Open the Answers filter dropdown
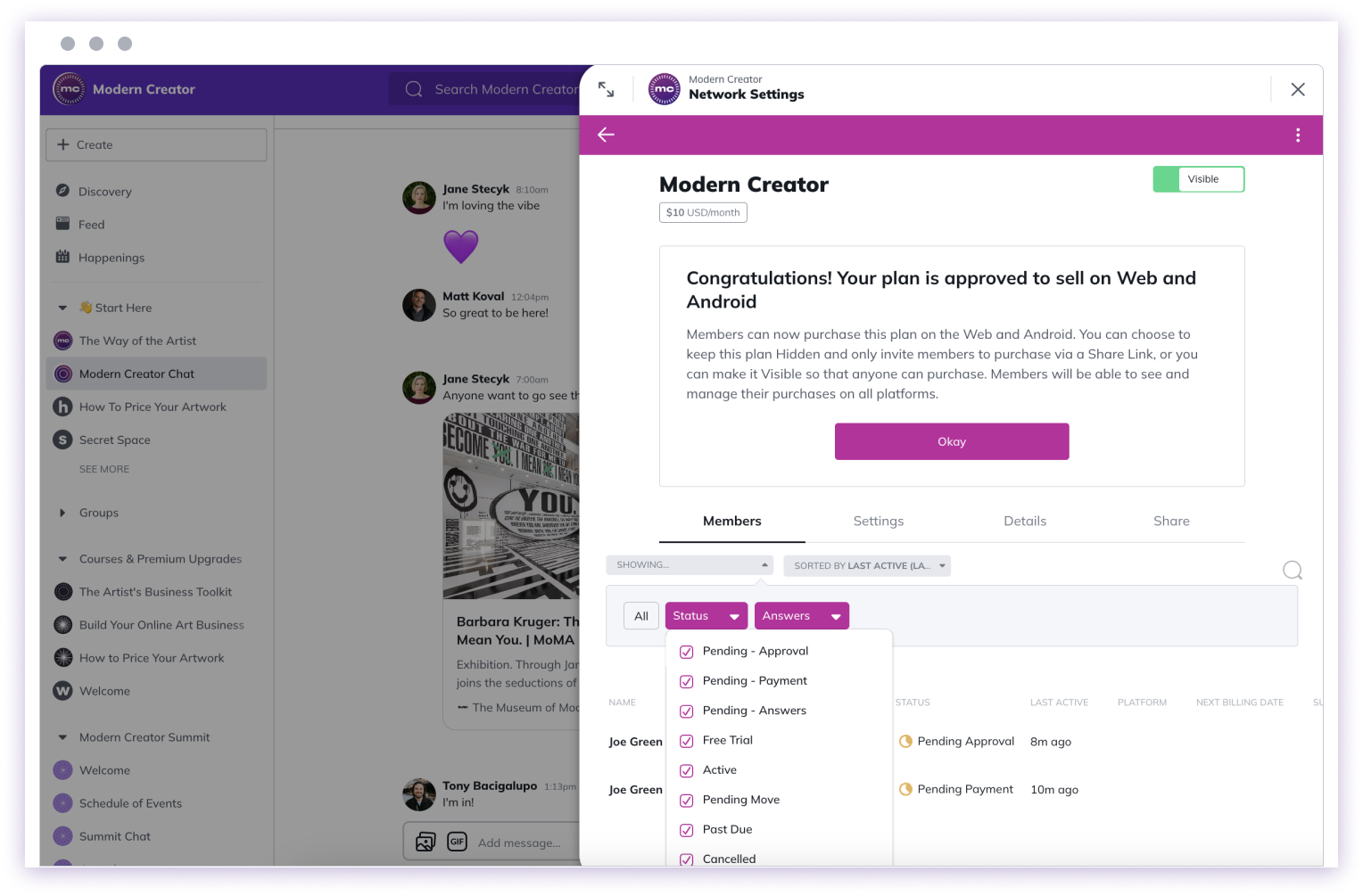 tap(802, 616)
